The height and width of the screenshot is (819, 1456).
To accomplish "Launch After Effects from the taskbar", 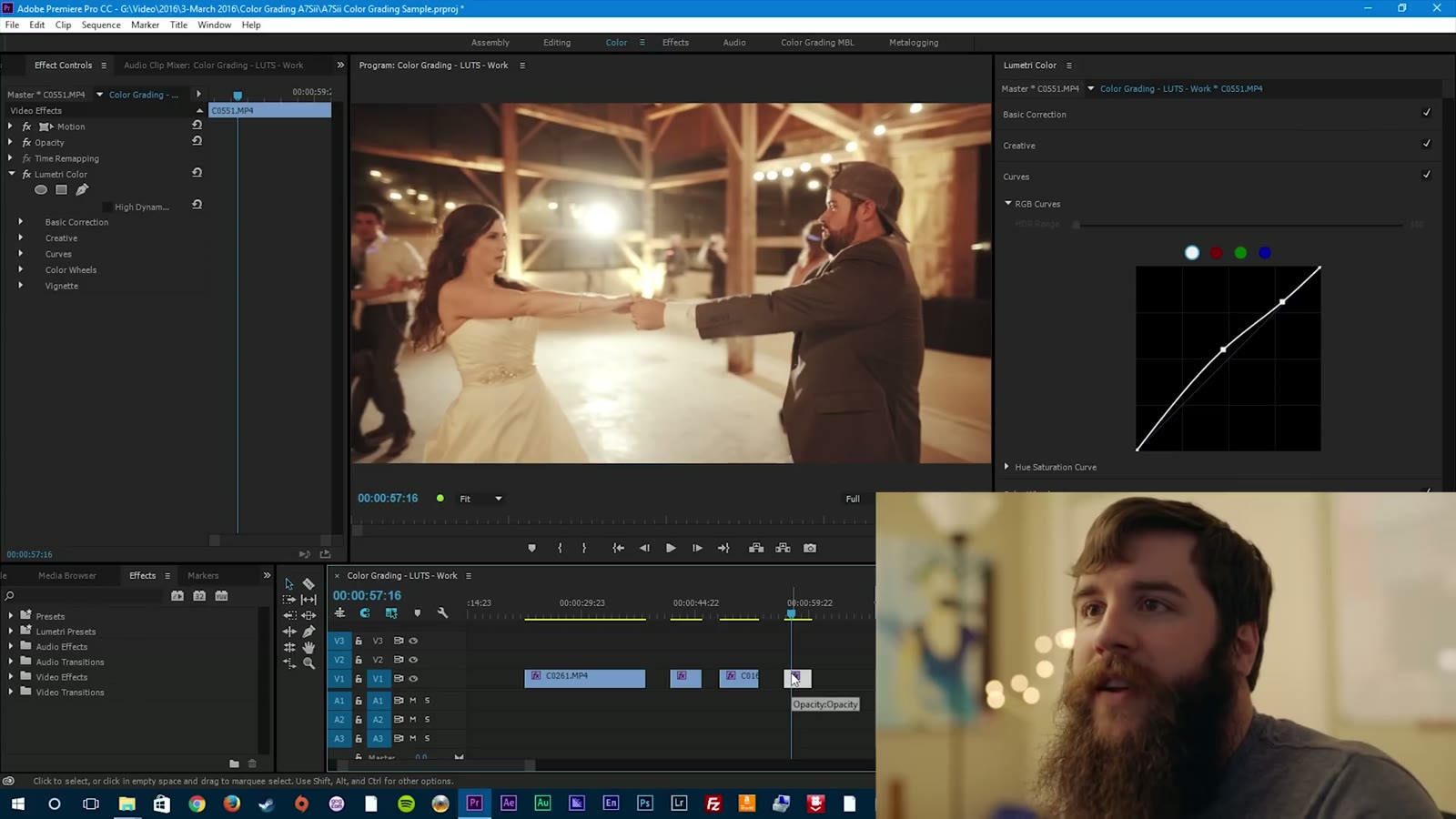I will tap(509, 803).
